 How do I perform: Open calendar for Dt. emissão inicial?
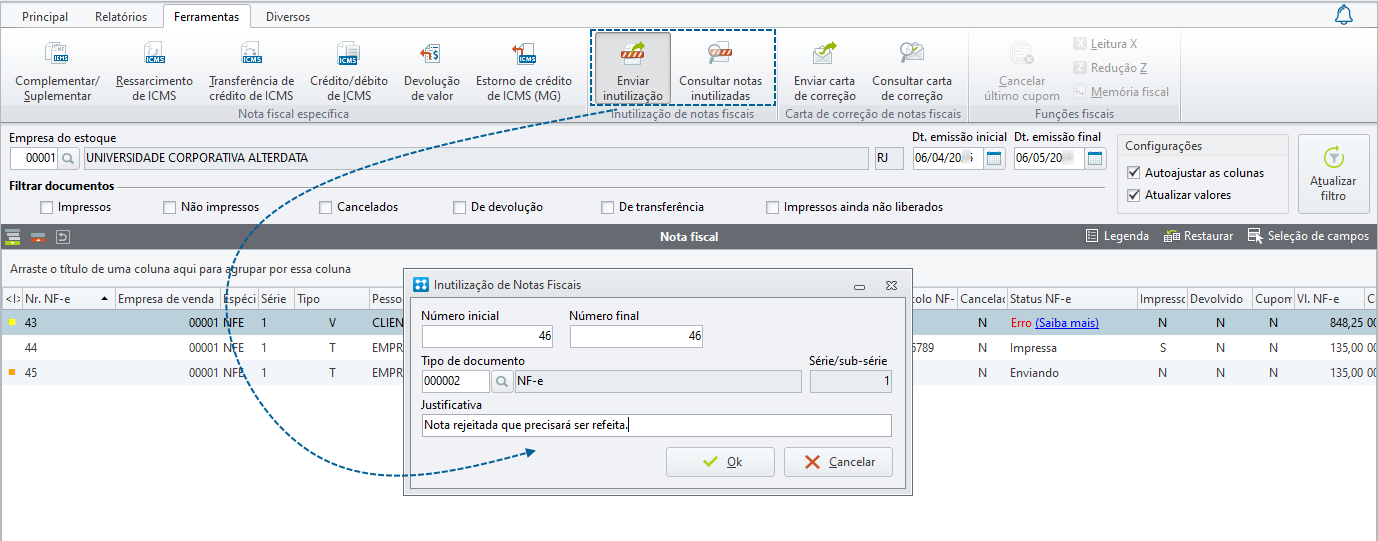point(994,158)
